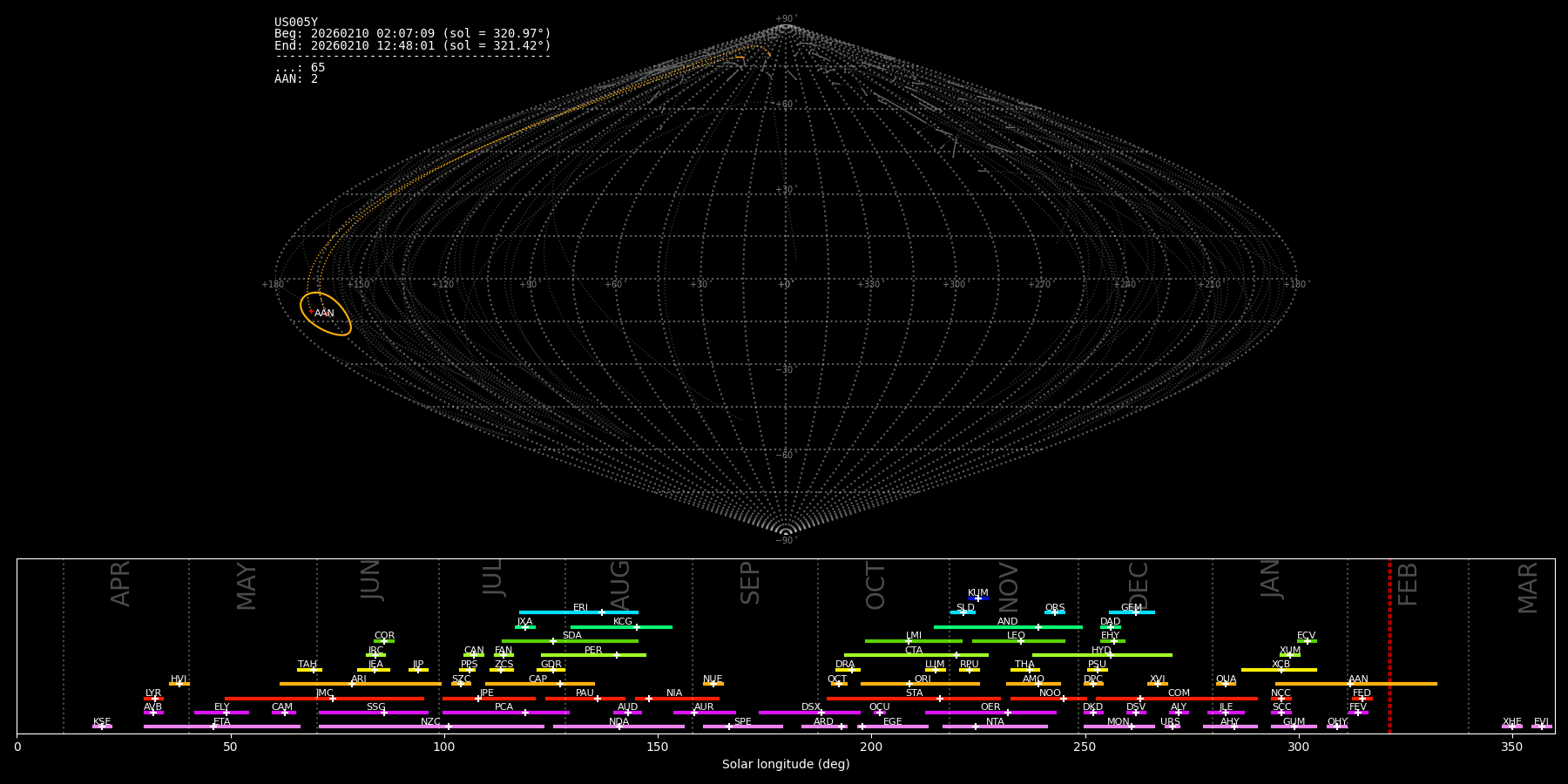
Task: Click the End: 20260210 12:48:01 line
Action: point(413,45)
